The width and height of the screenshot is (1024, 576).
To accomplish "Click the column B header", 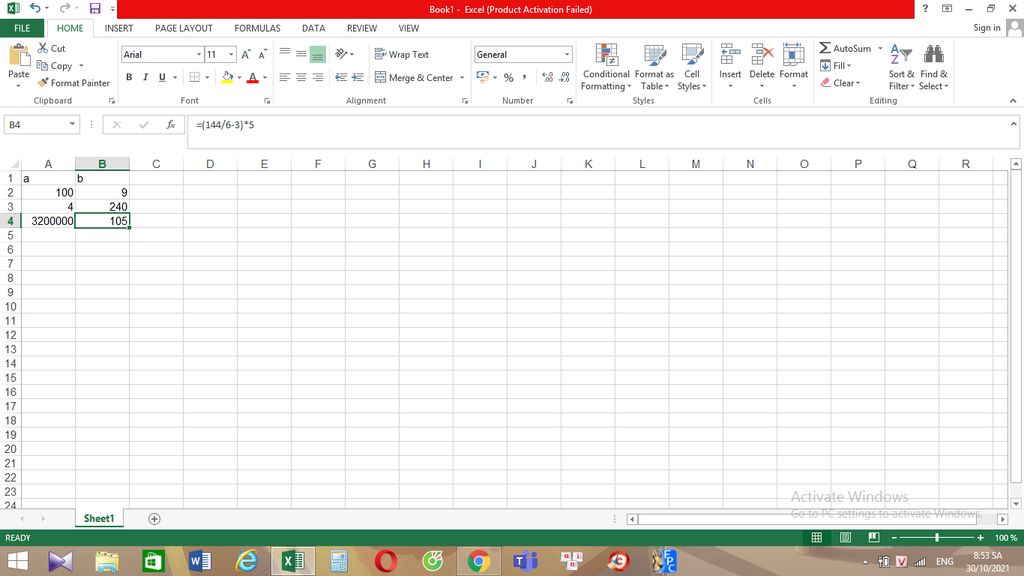I will pos(102,164).
